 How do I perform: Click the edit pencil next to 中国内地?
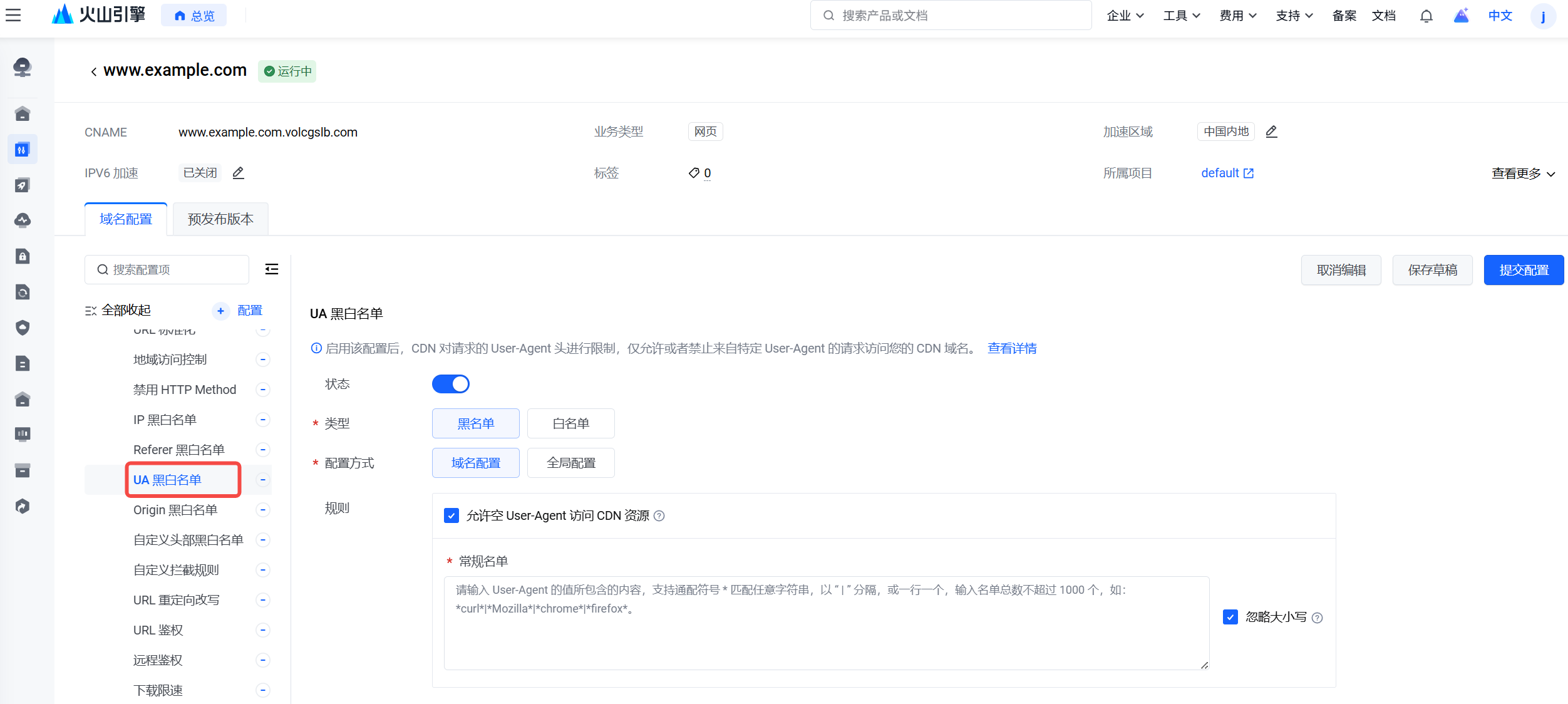(x=1271, y=132)
